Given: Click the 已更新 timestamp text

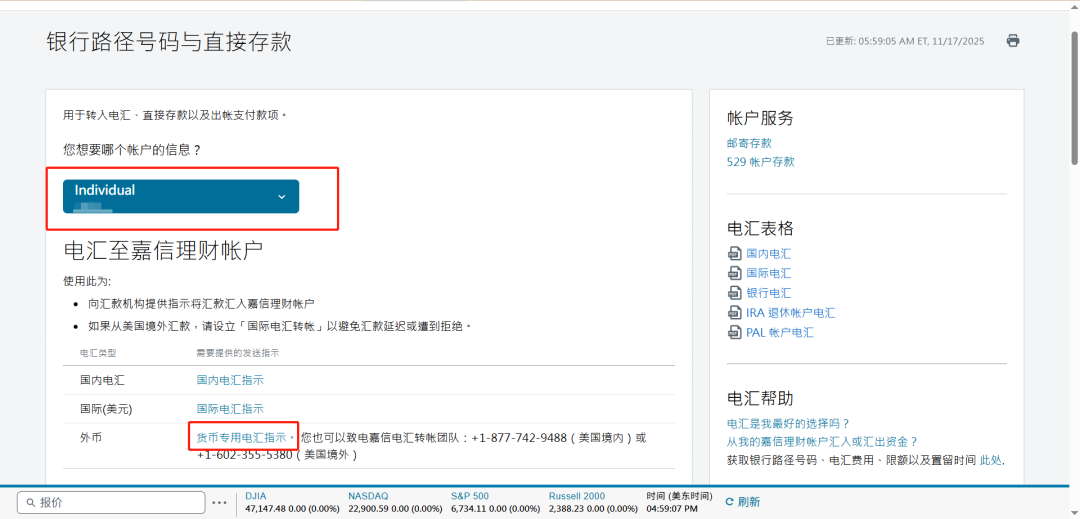Looking at the screenshot, I should pos(905,41).
